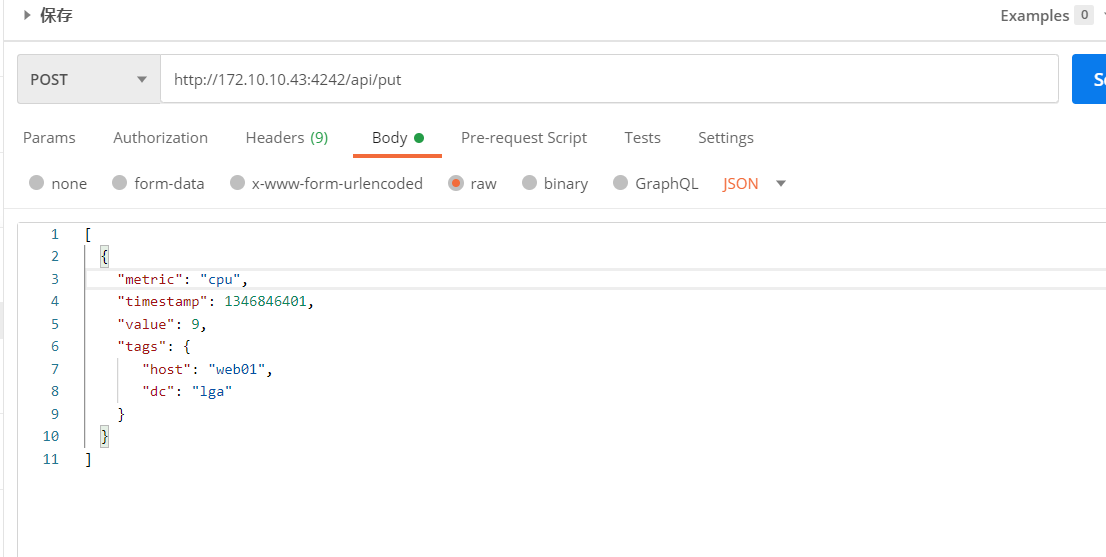
Task: Click the opening bracket on line 1
Action: coord(87,235)
